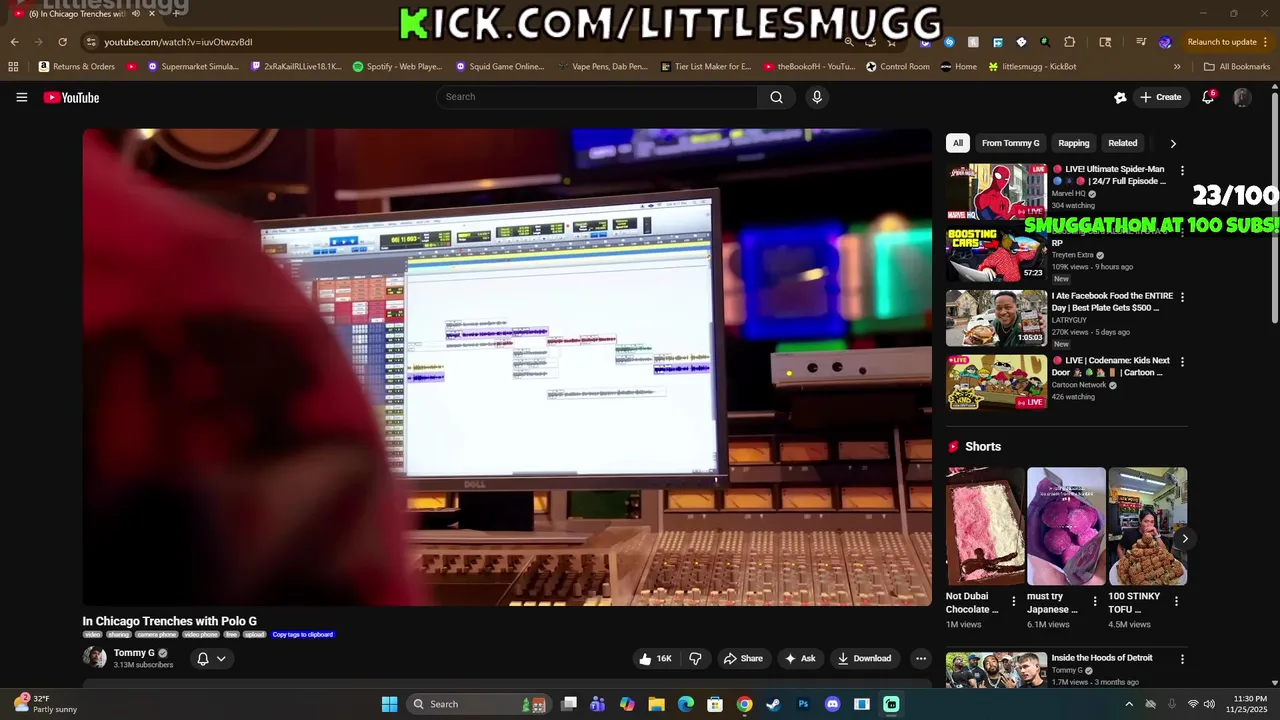Viewport: 1280px width, 720px height.
Task: Open Task View on the taskbar
Action: (x=569, y=704)
